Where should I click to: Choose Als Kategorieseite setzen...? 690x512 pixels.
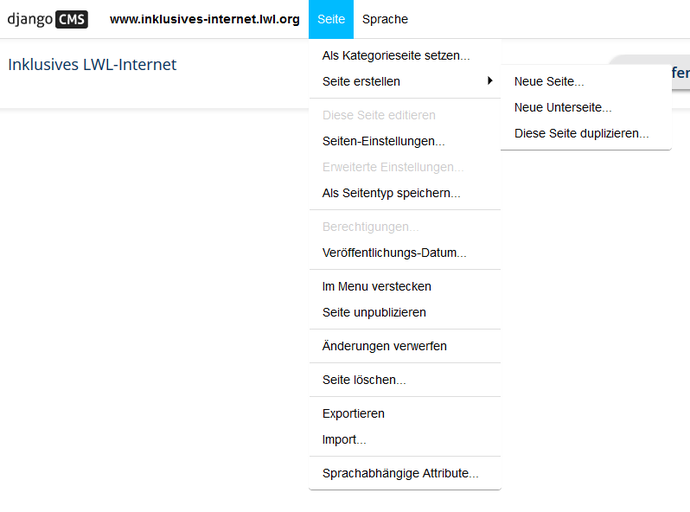pos(405,56)
